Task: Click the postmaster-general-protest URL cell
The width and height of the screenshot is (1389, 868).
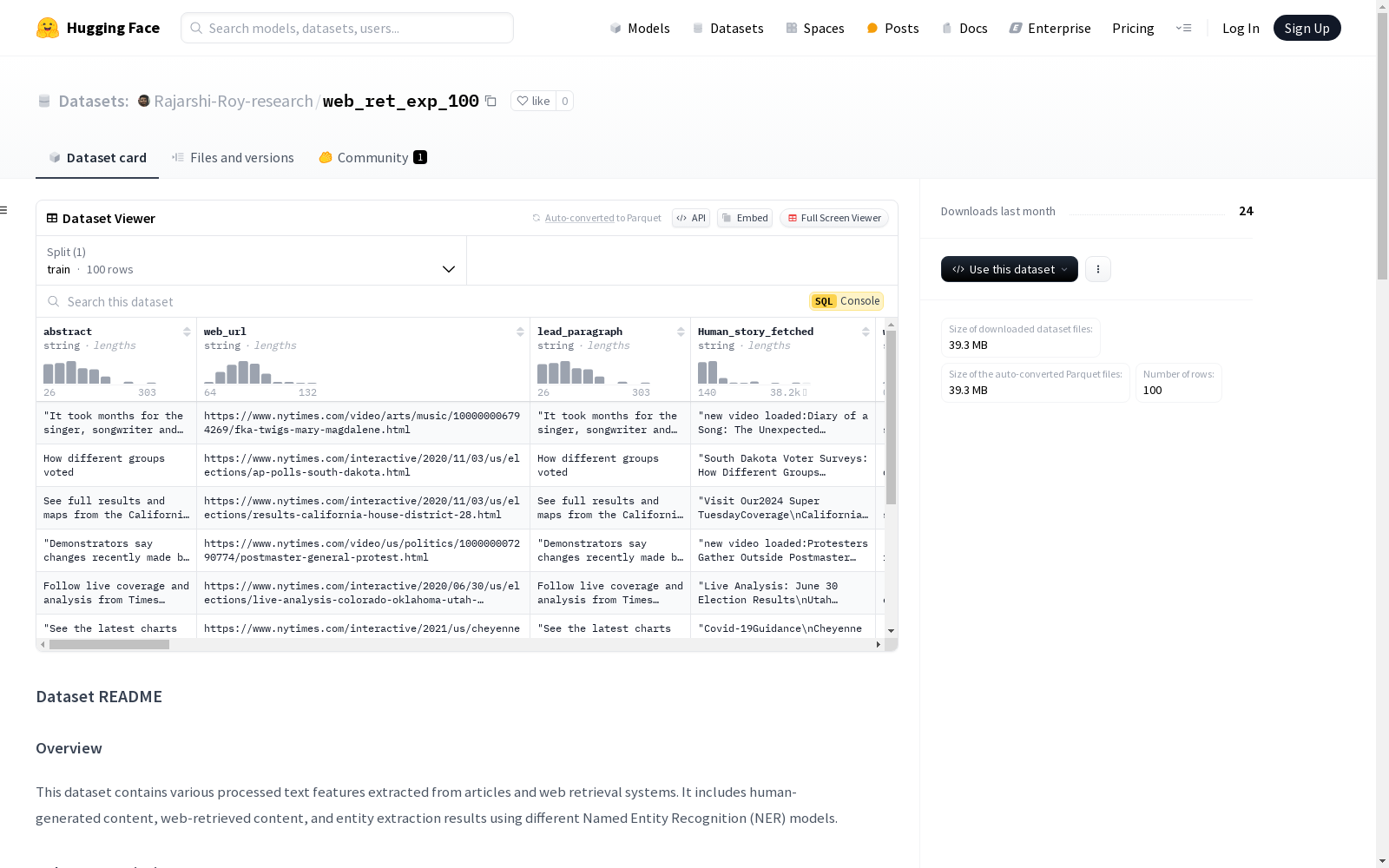Action: (363, 550)
